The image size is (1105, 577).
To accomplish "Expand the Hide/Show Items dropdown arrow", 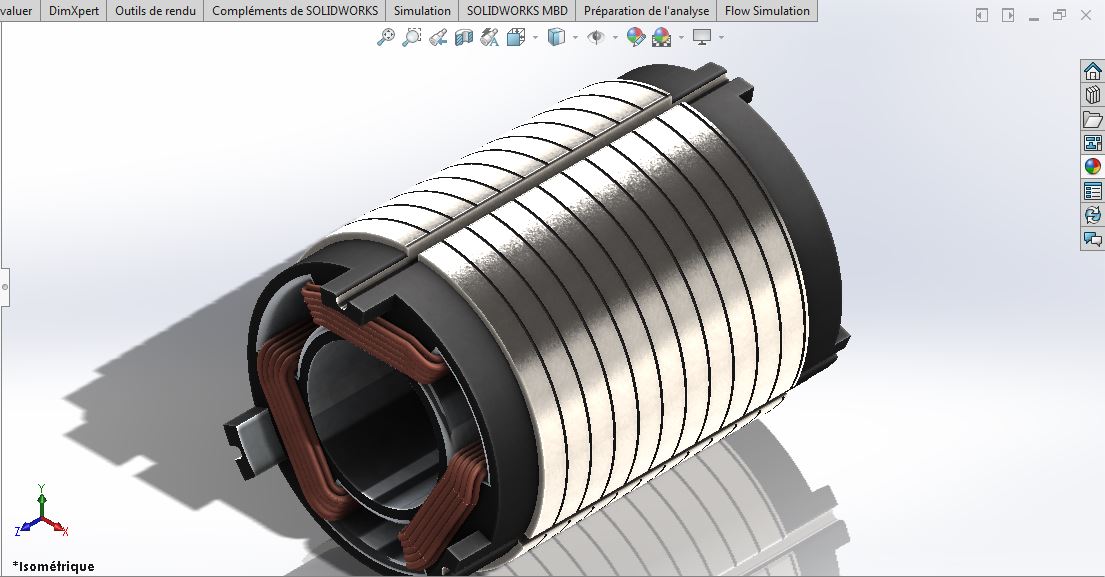I will [x=615, y=37].
